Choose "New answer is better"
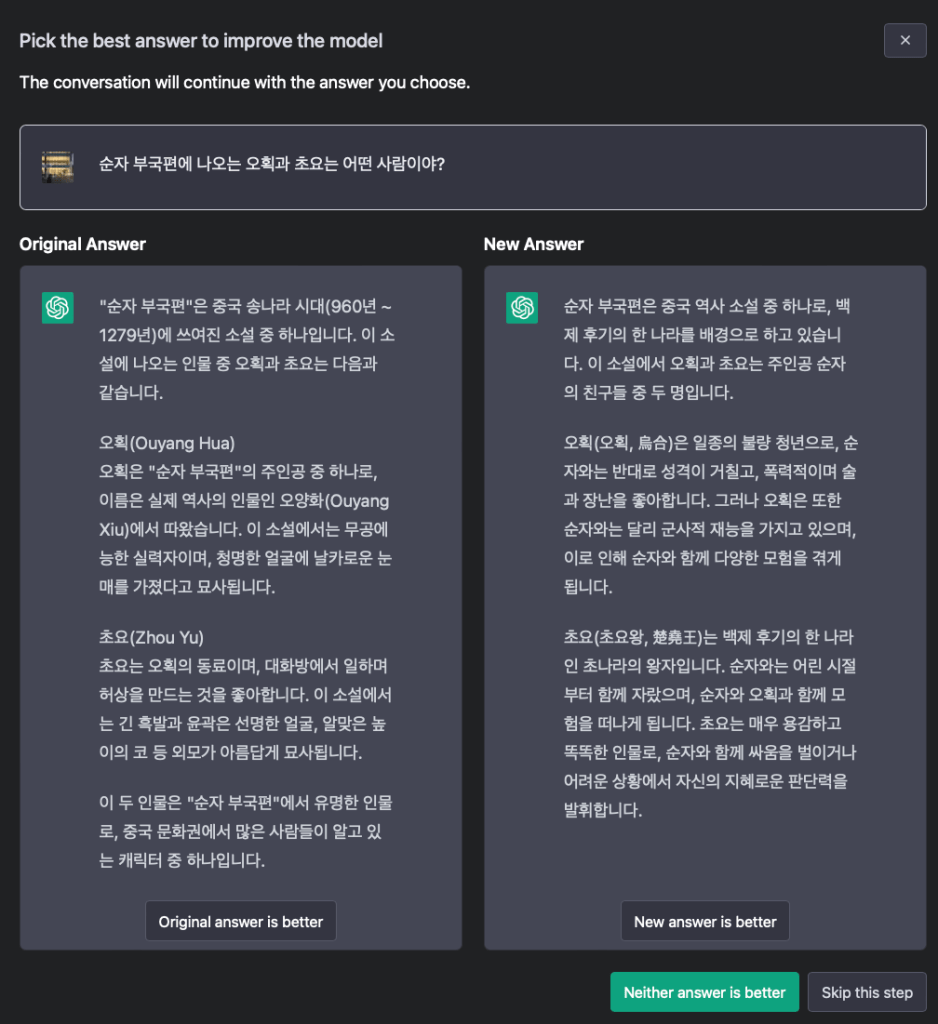Viewport: 938px width, 1024px height. coord(705,921)
